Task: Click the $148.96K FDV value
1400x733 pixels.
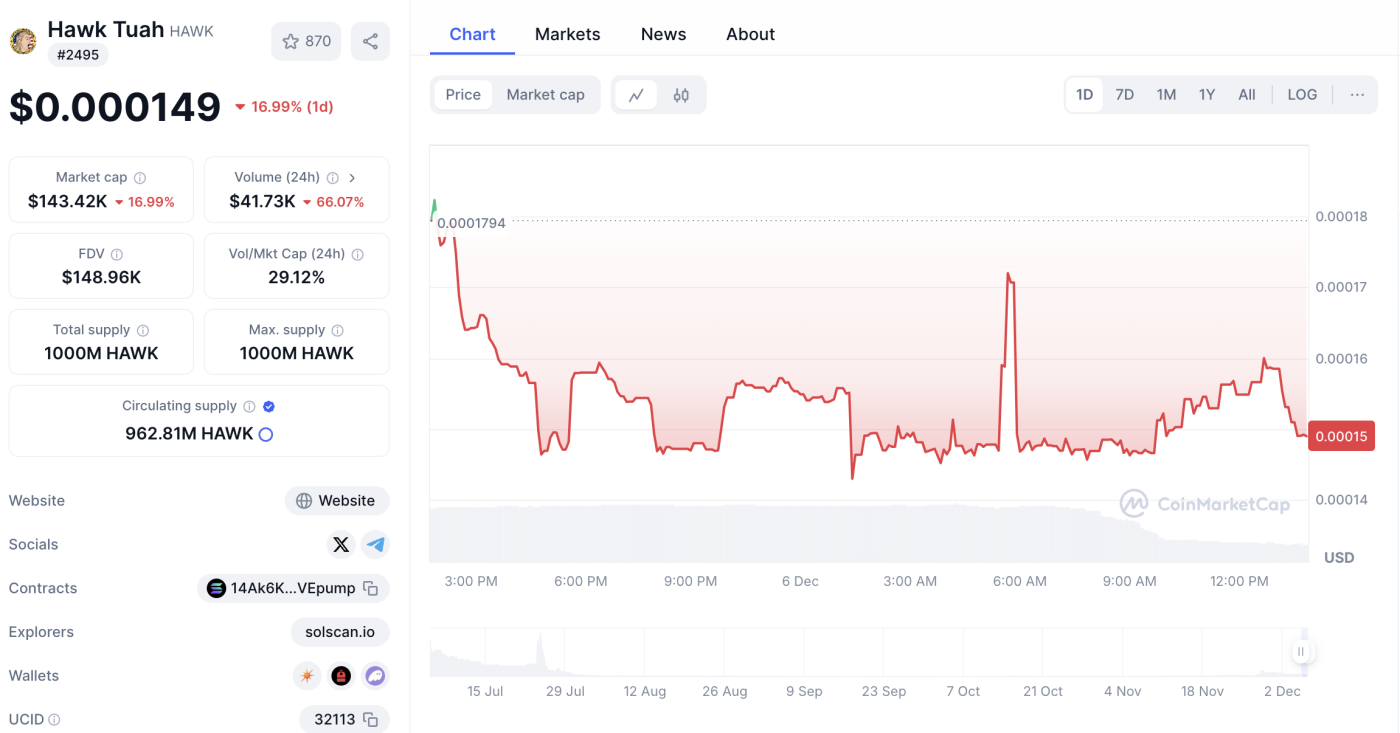Action: pos(101,278)
